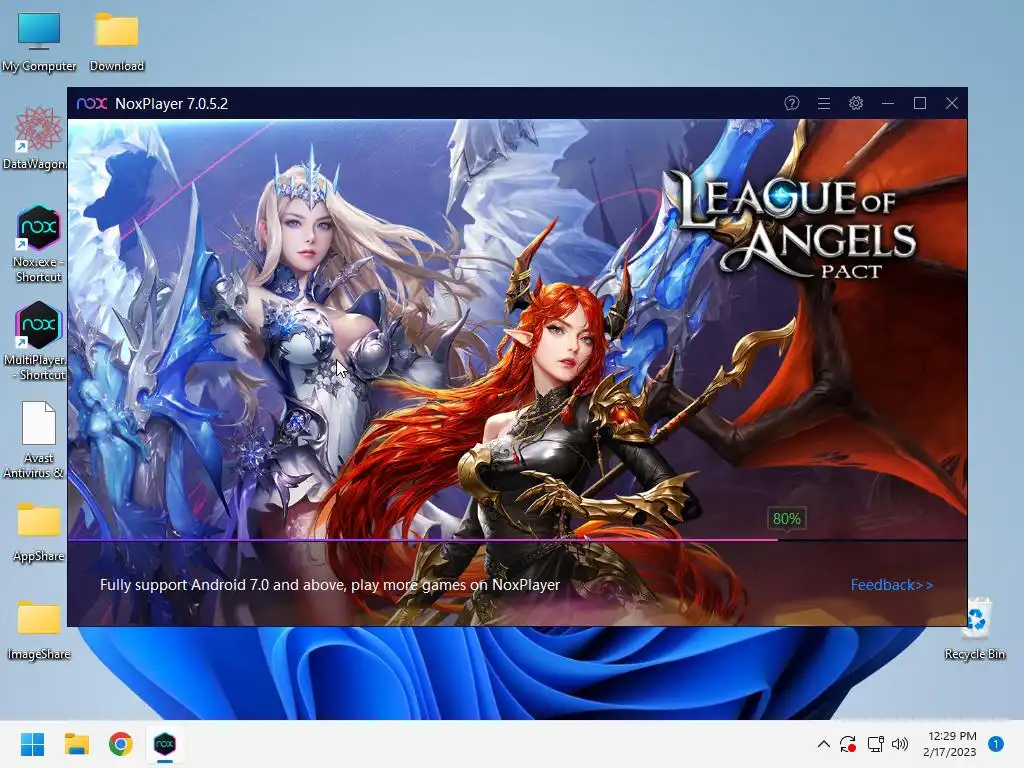The width and height of the screenshot is (1024, 768).
Task: Click the NoxPlayer 7.0.5.2 title text
Action: coord(171,104)
